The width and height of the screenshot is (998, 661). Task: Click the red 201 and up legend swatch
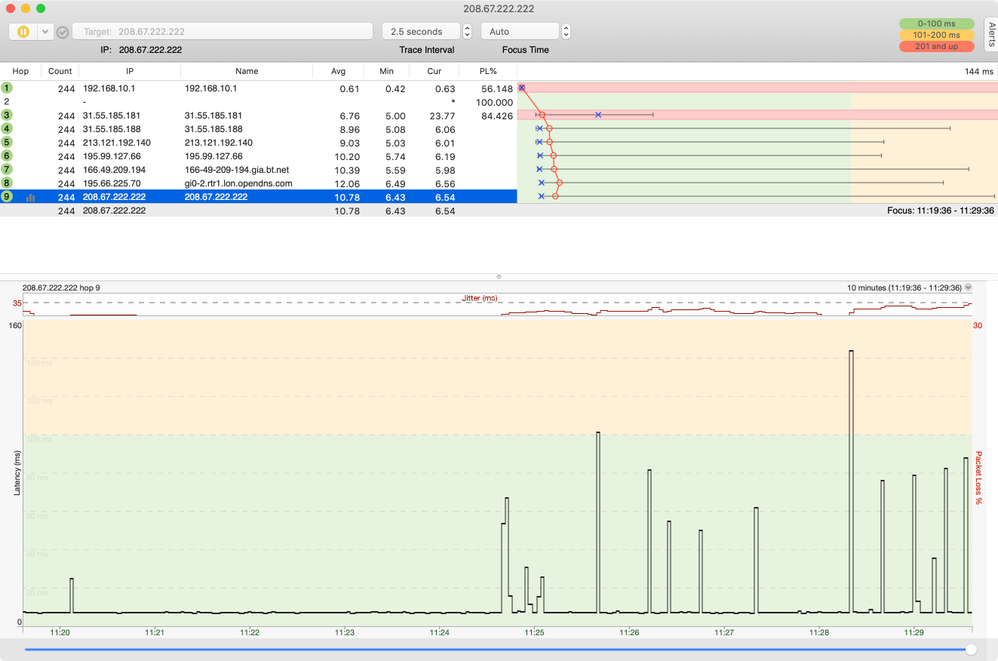937,46
